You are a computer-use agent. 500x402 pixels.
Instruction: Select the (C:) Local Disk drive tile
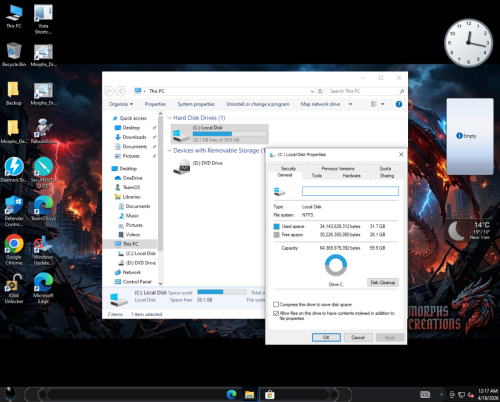(219, 134)
